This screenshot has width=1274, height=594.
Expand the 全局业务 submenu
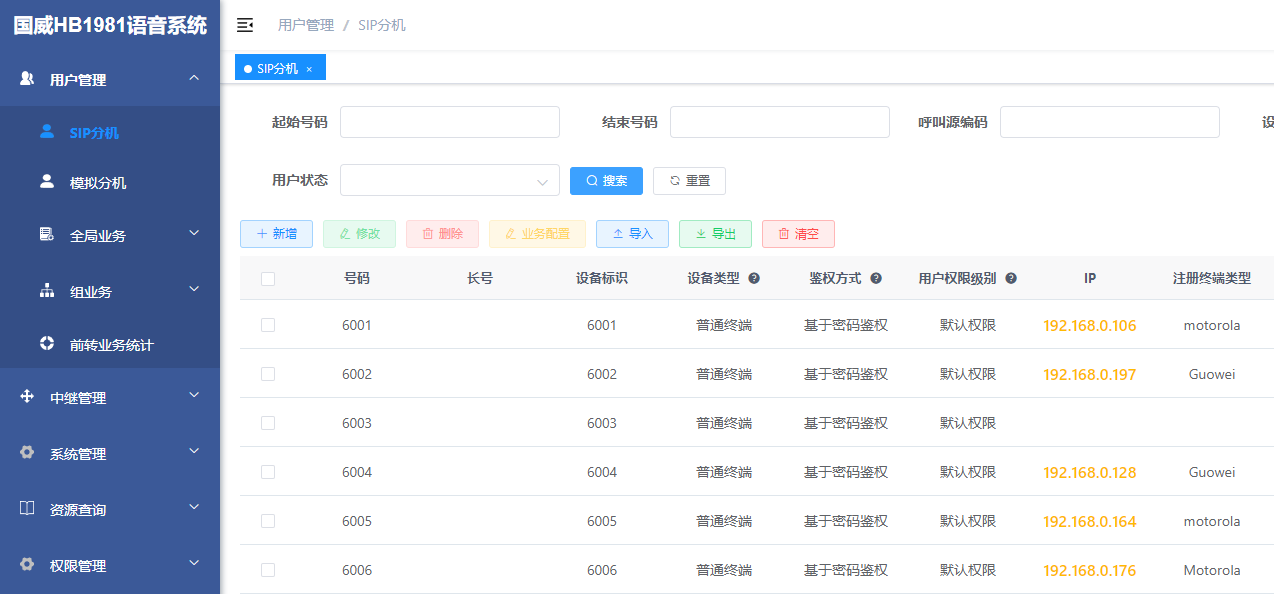pos(110,236)
